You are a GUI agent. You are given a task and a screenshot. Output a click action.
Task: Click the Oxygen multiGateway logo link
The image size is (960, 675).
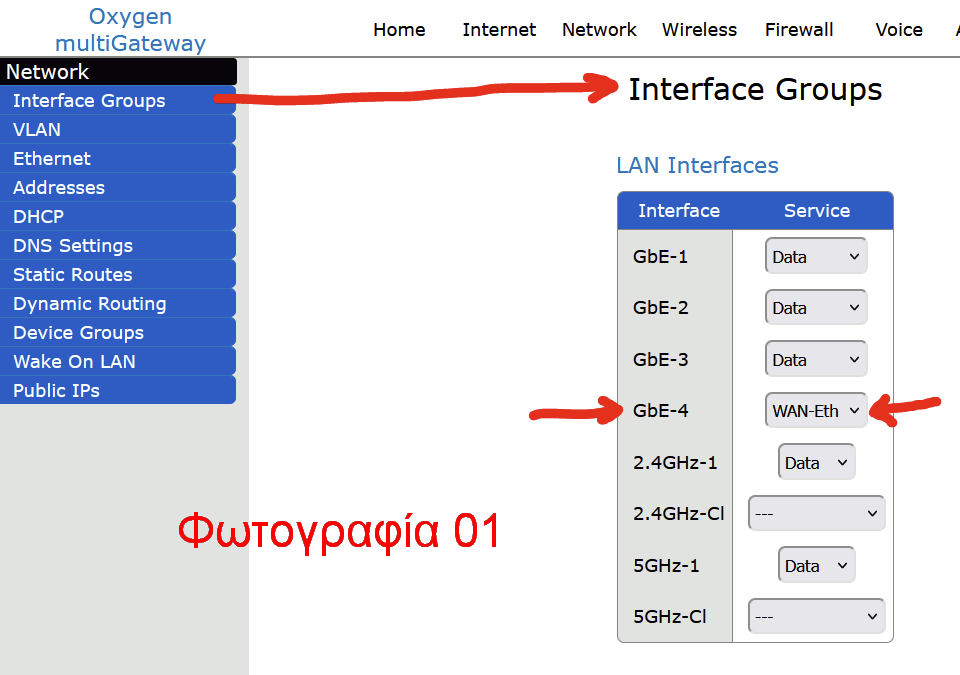[130, 29]
